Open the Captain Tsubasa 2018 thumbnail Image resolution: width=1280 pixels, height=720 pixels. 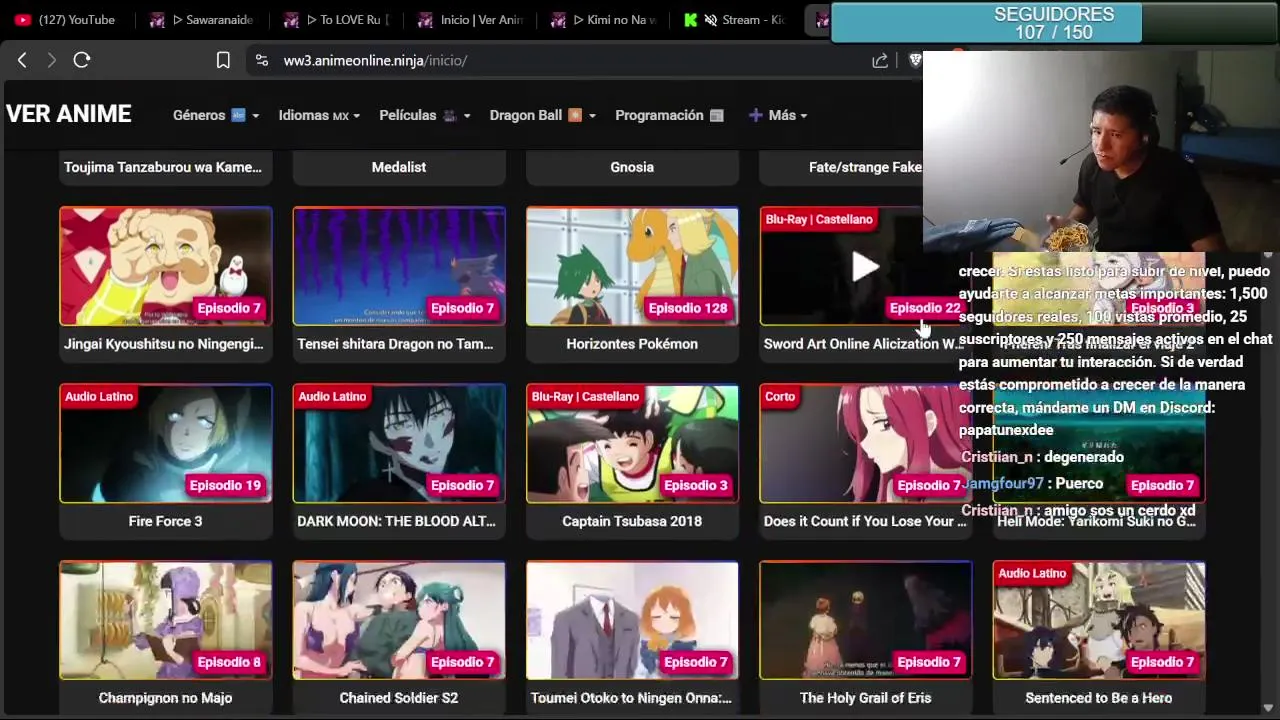tap(632, 443)
